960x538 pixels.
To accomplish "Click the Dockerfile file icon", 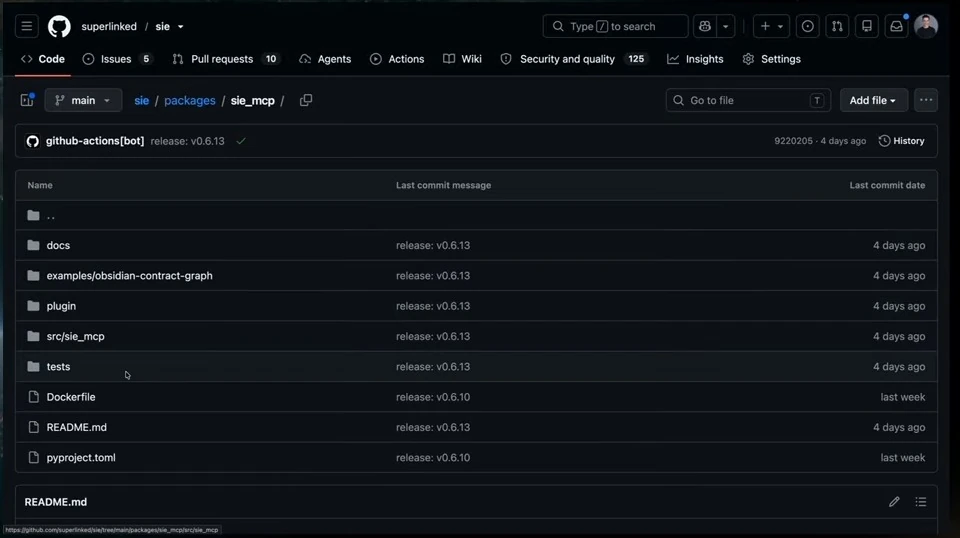I will click(x=34, y=397).
